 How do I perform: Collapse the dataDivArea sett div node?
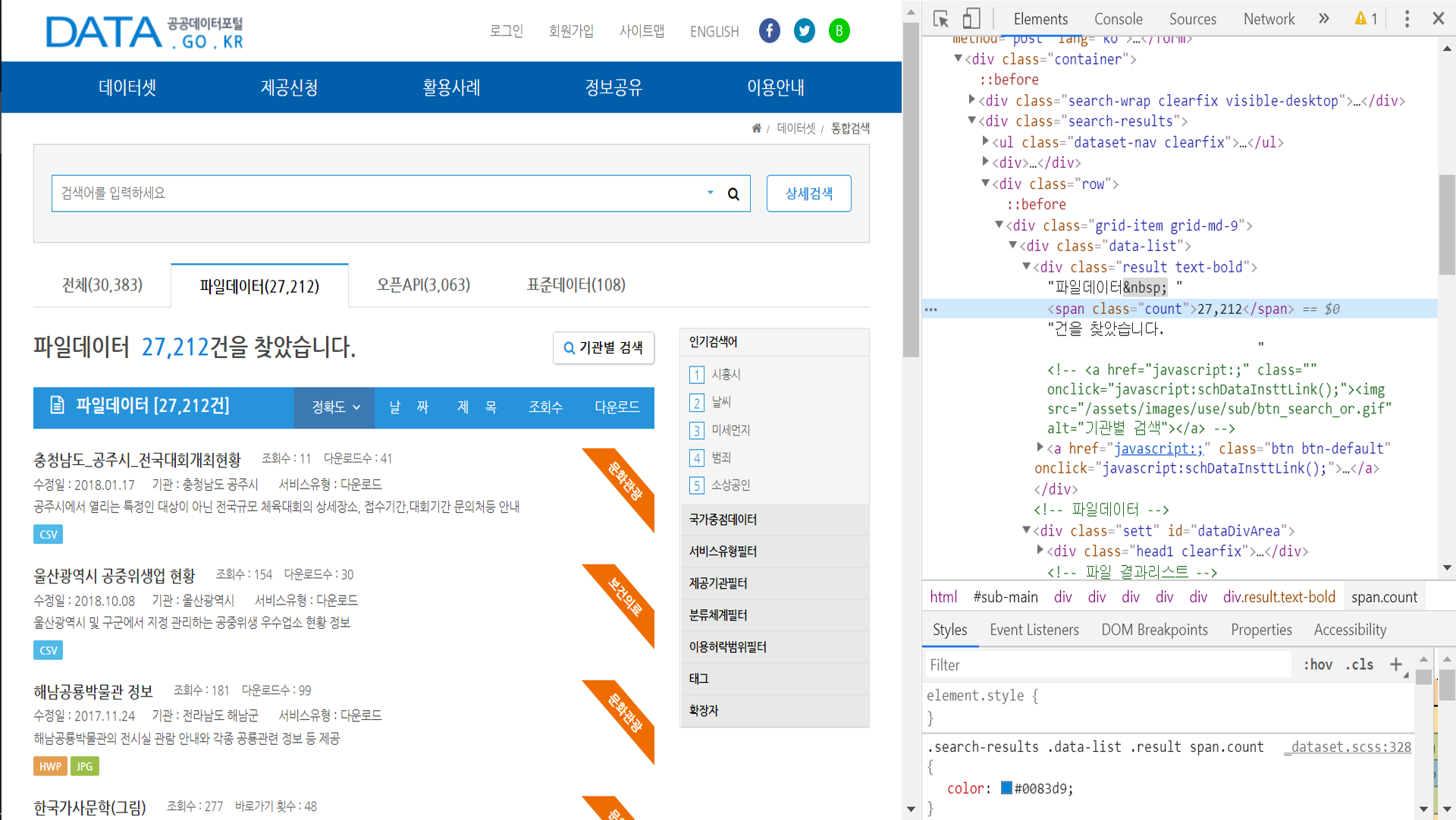click(x=1026, y=530)
